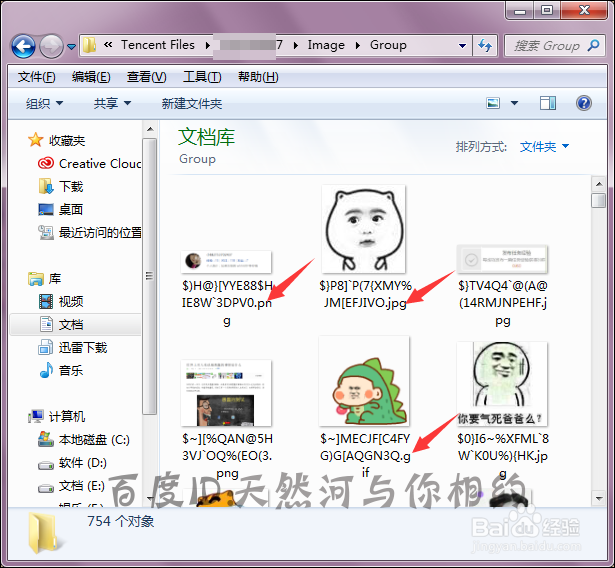Click the 桌面 desktop icon

click(46, 209)
